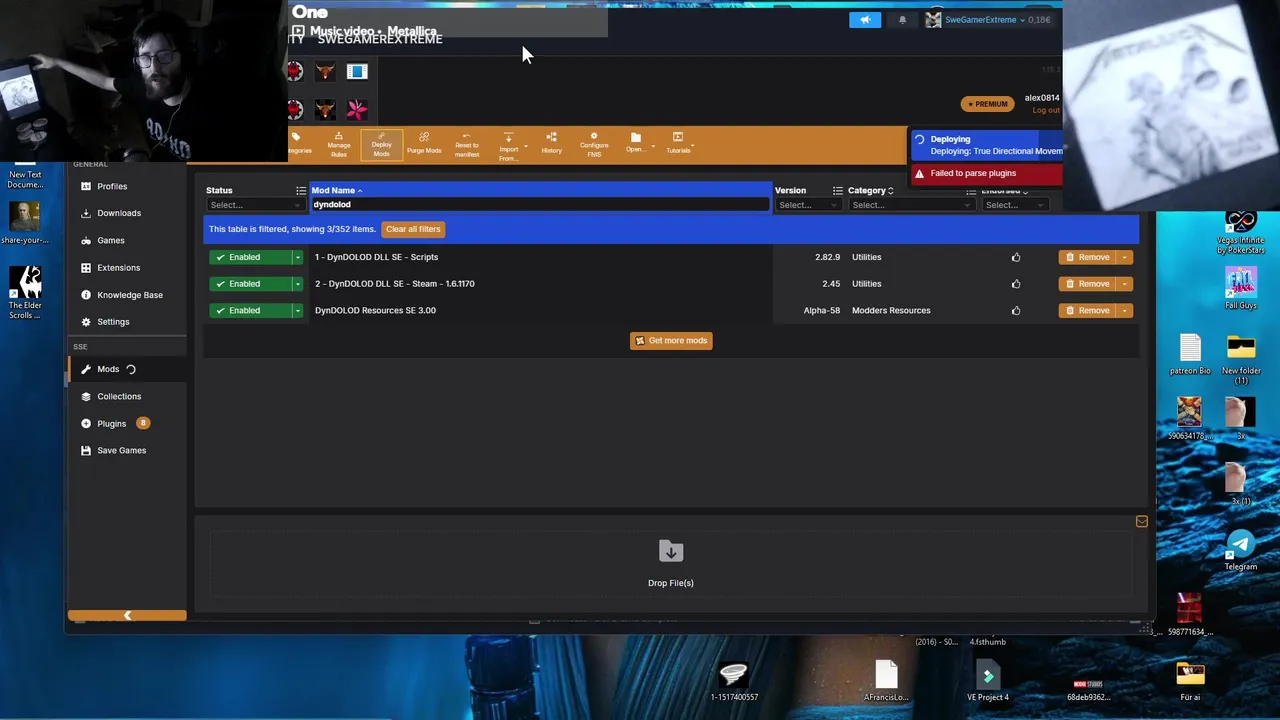Open the Fall Guys desktop icon
This screenshot has height=720, width=1280.
click(x=1241, y=289)
